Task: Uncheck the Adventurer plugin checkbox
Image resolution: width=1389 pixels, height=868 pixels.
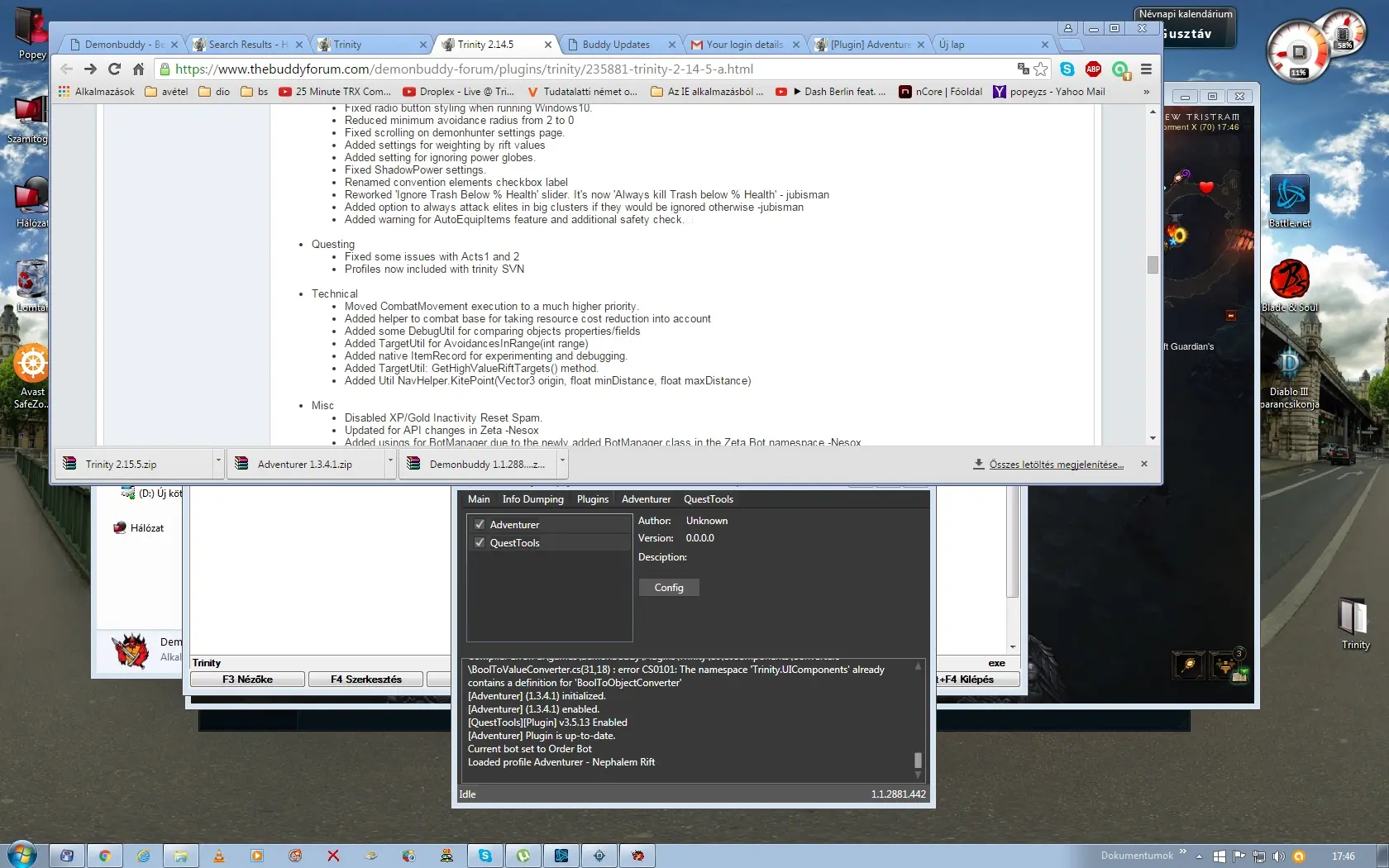Action: pos(480,524)
